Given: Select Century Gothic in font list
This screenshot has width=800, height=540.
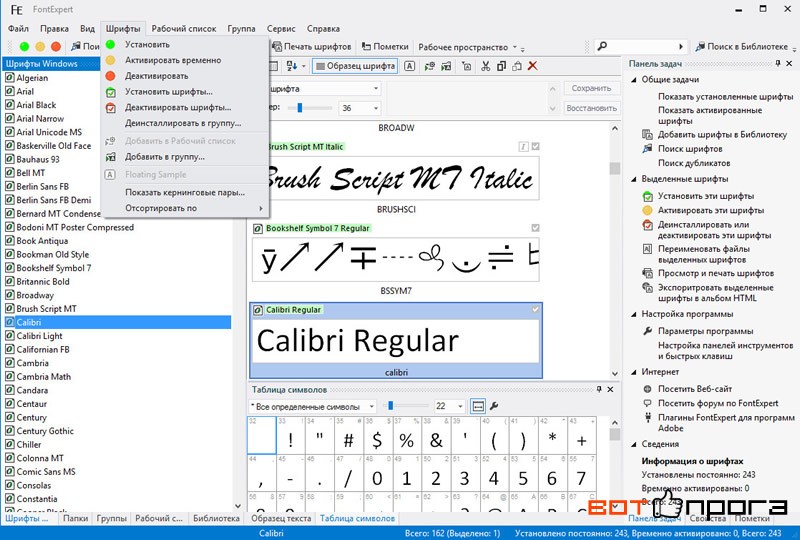Looking at the screenshot, I should point(45,431).
